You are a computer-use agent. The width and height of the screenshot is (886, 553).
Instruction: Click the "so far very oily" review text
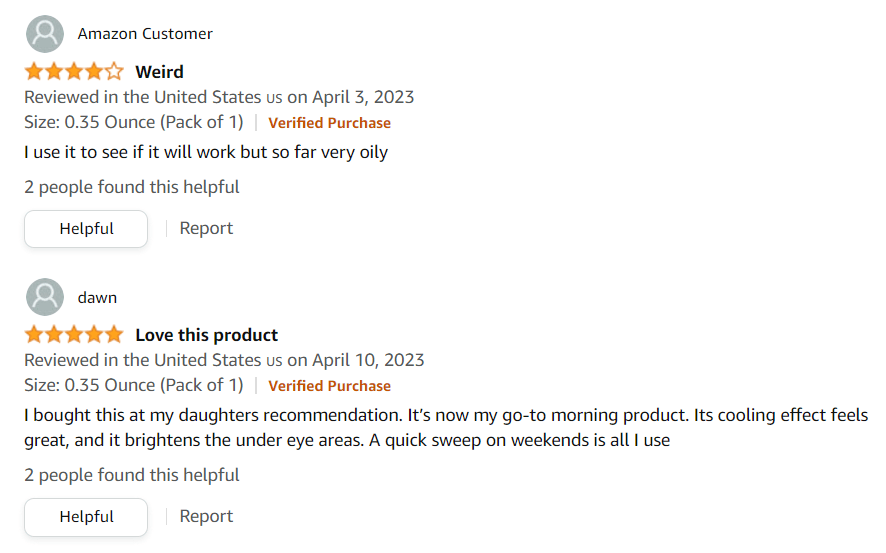[206, 153]
